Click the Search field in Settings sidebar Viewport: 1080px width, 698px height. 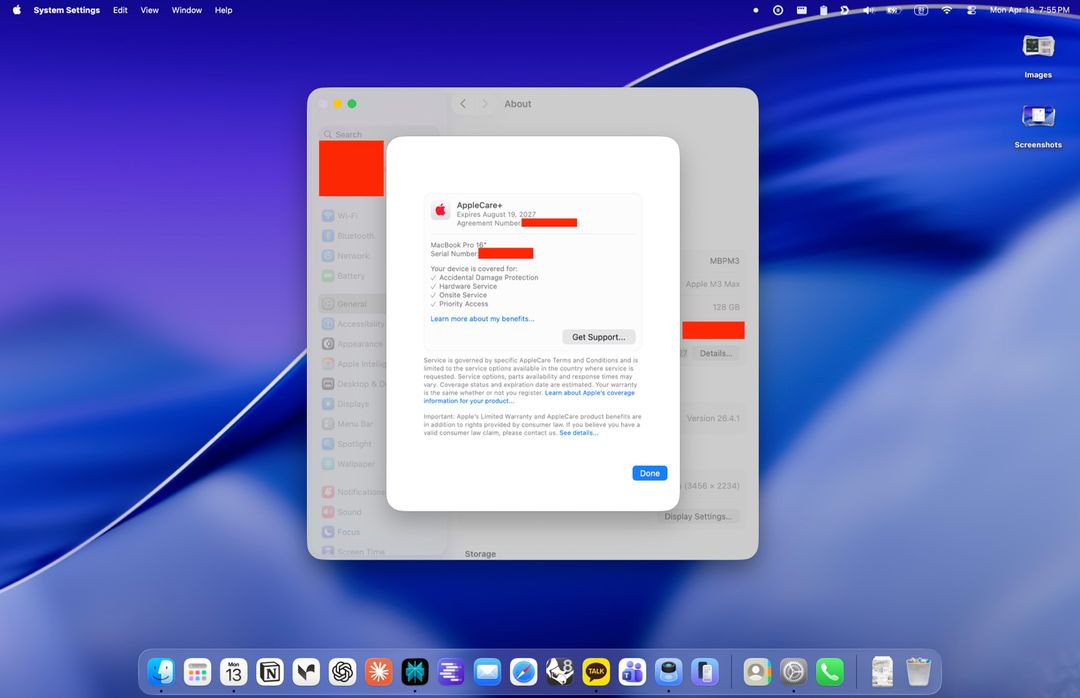378,134
